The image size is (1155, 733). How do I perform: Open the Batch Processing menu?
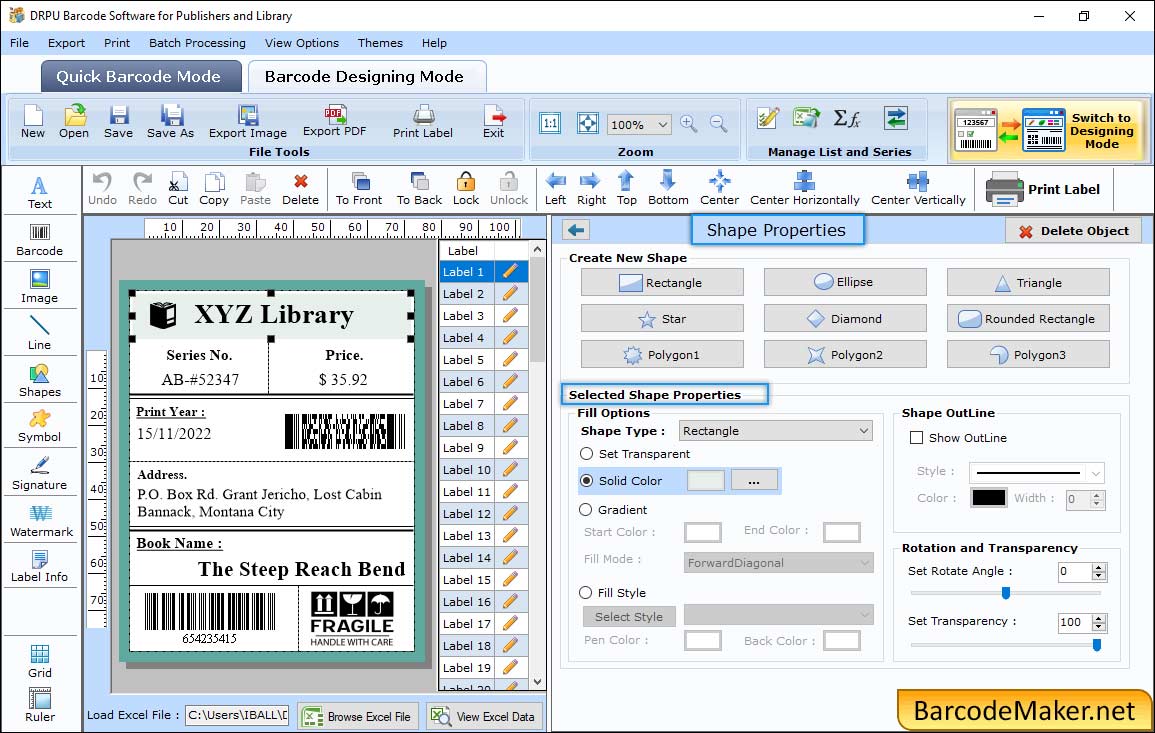click(197, 43)
